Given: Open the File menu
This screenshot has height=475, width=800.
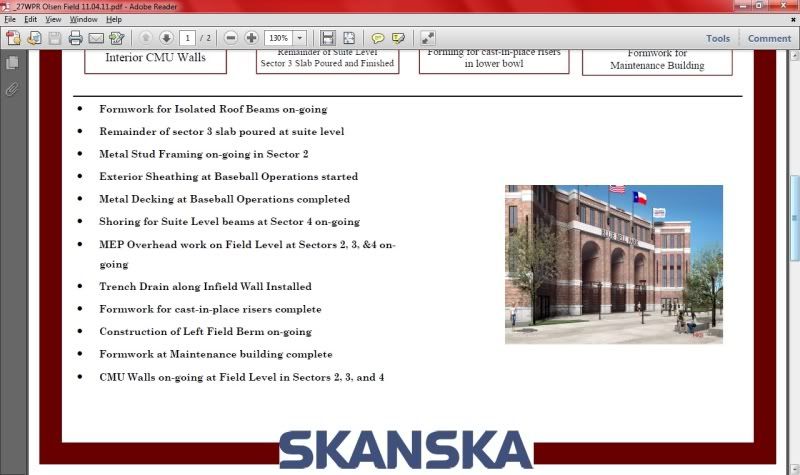Looking at the screenshot, I should pyautogui.click(x=10, y=19).
